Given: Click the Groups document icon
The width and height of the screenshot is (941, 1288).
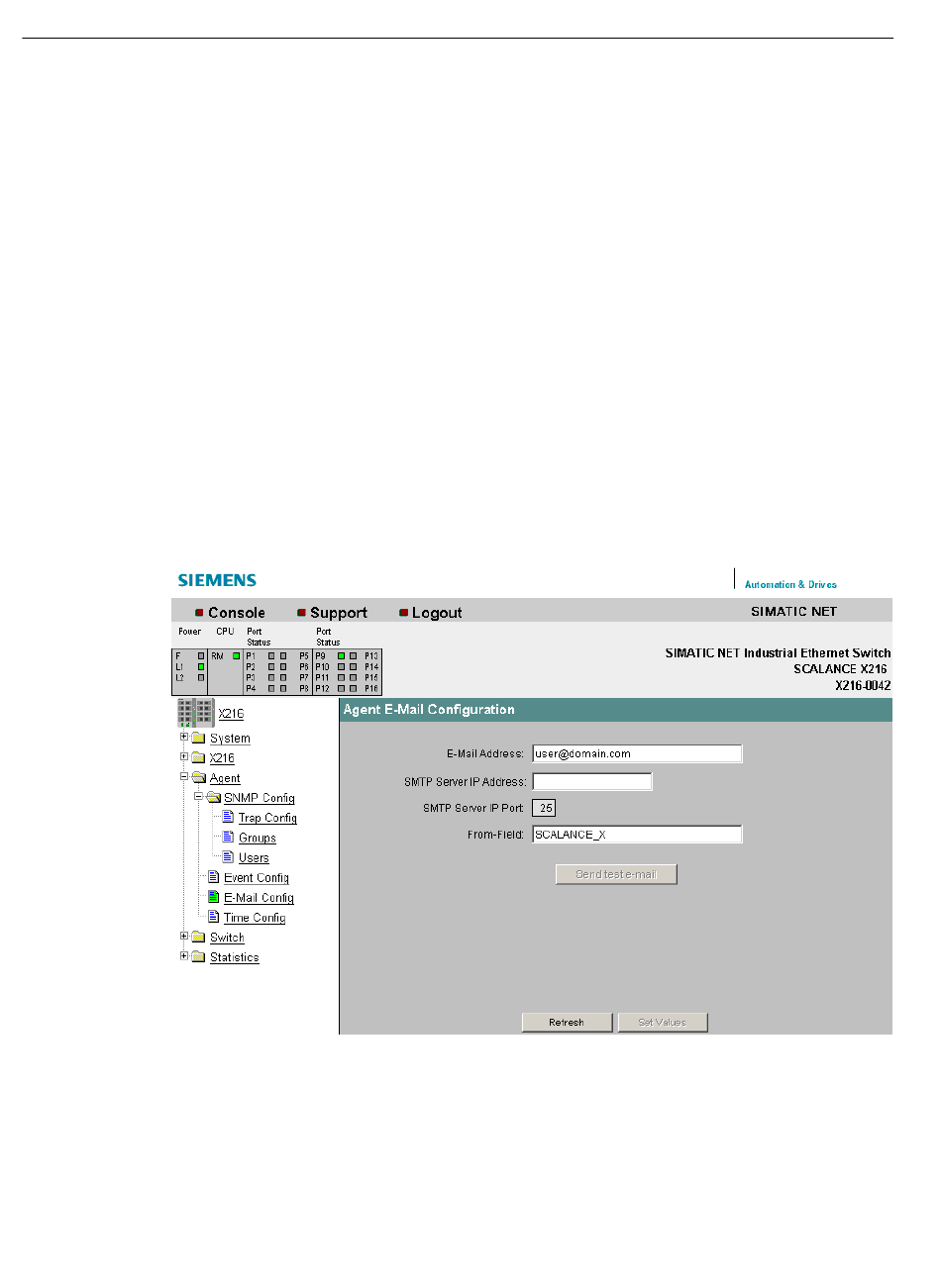Looking at the screenshot, I should point(228,838).
